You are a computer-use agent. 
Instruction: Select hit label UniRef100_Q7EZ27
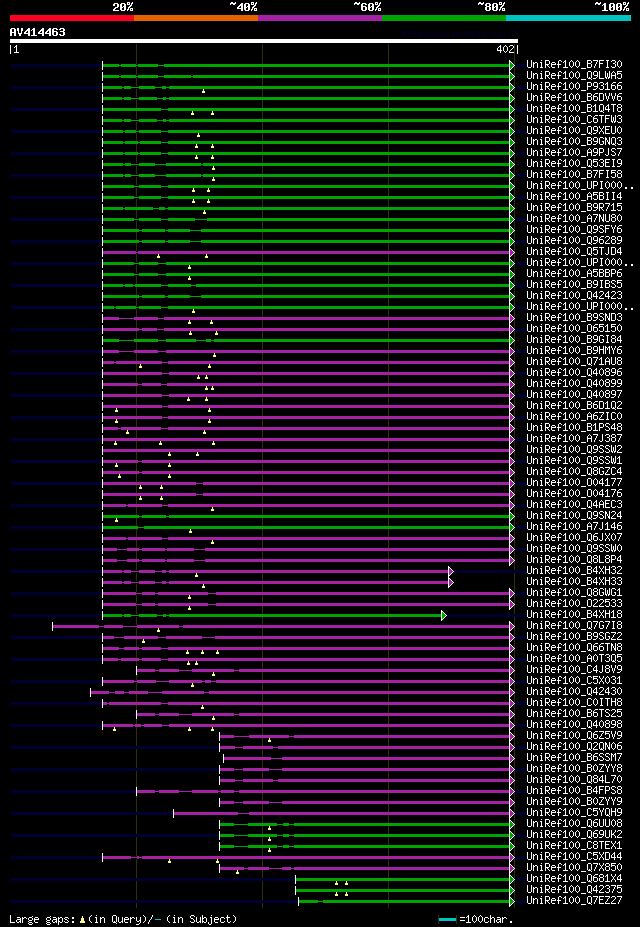tap(574, 901)
